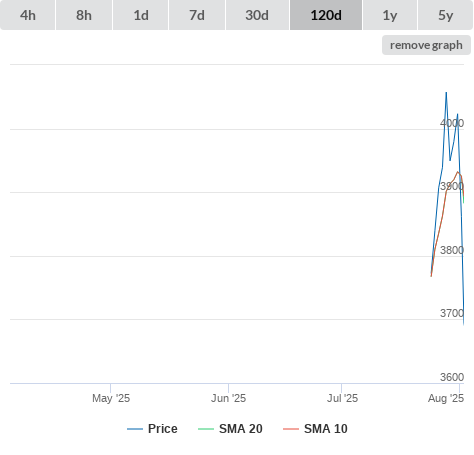474x455 pixels.
Task: Switch to the 8h time range
Action: click(x=84, y=15)
